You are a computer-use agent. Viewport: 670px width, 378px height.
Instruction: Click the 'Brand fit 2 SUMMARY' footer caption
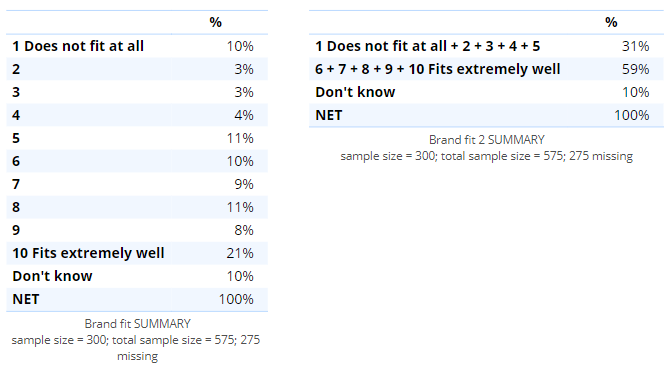click(487, 140)
